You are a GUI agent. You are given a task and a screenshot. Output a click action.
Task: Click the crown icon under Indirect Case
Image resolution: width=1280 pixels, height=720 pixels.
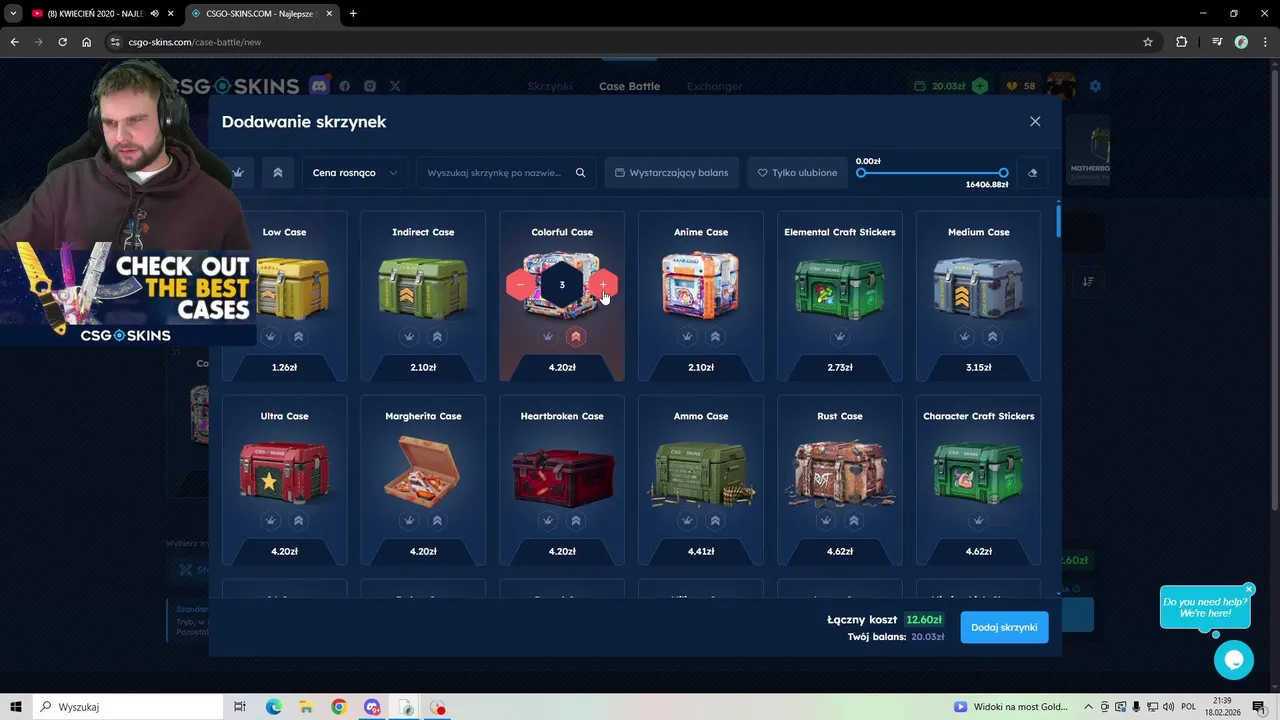point(409,337)
